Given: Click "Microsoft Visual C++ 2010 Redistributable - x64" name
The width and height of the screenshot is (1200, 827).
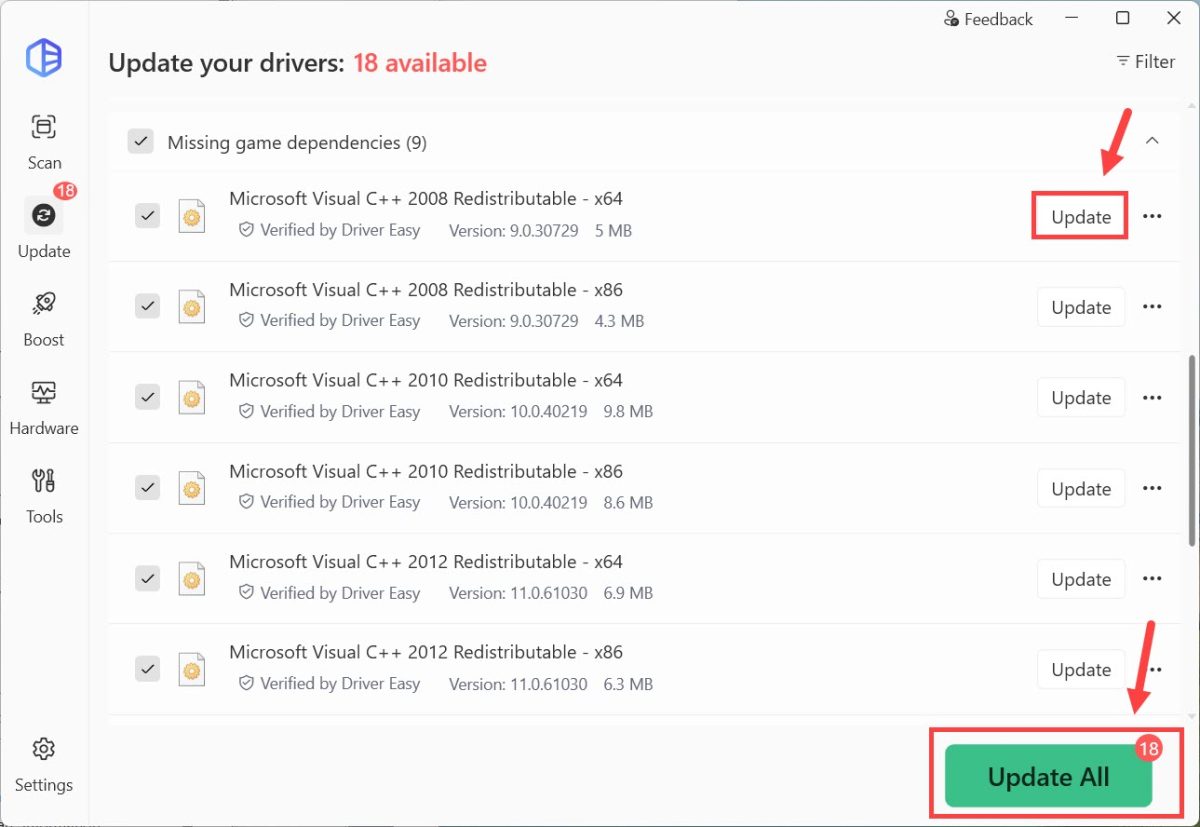Looking at the screenshot, I should click(x=426, y=380).
